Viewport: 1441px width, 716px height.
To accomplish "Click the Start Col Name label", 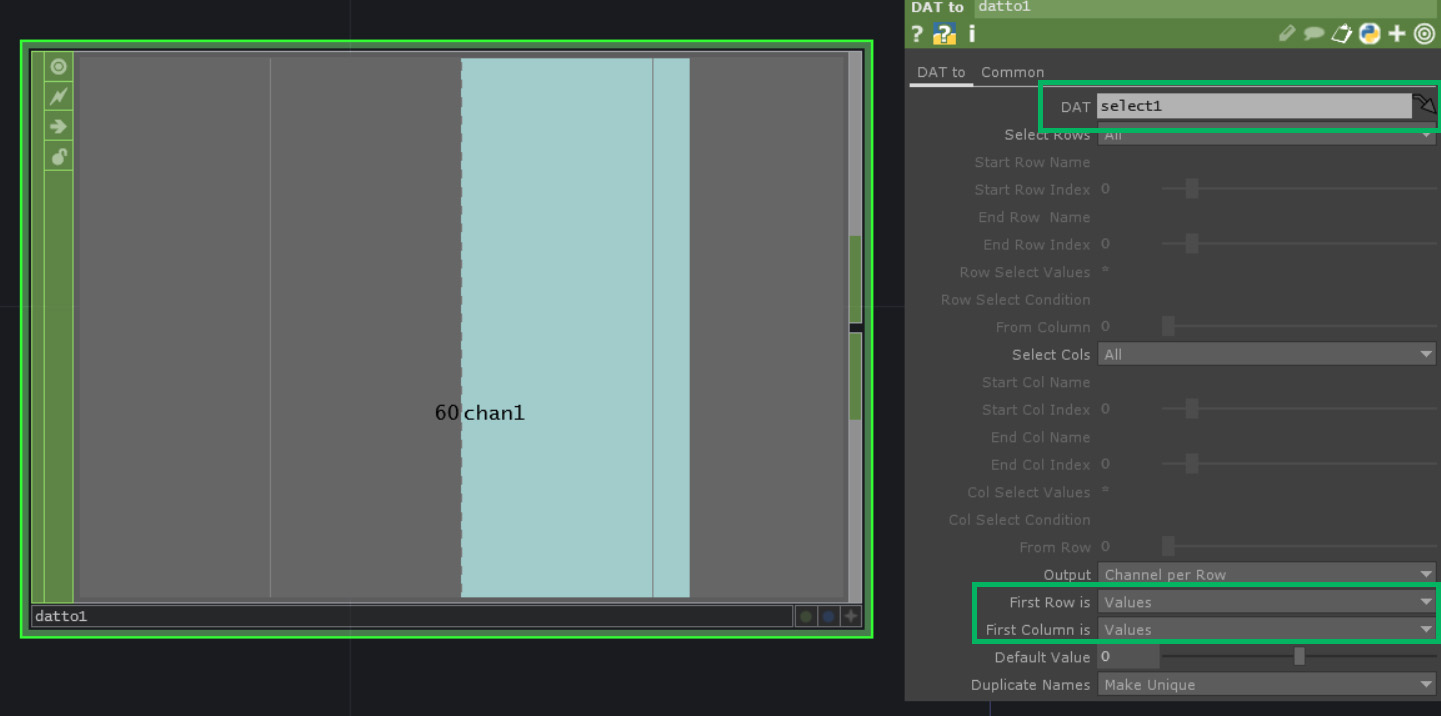I will click(x=1036, y=382).
